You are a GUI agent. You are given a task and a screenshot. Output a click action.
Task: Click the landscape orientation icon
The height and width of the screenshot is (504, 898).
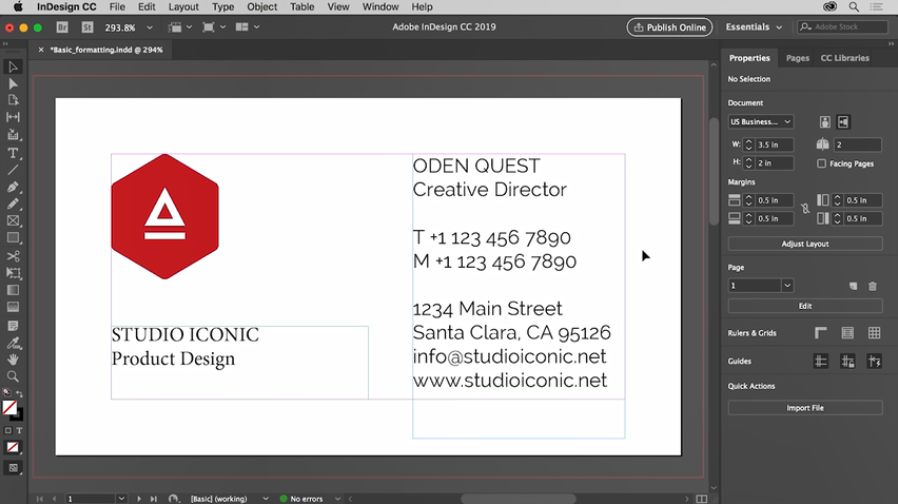[843, 122]
